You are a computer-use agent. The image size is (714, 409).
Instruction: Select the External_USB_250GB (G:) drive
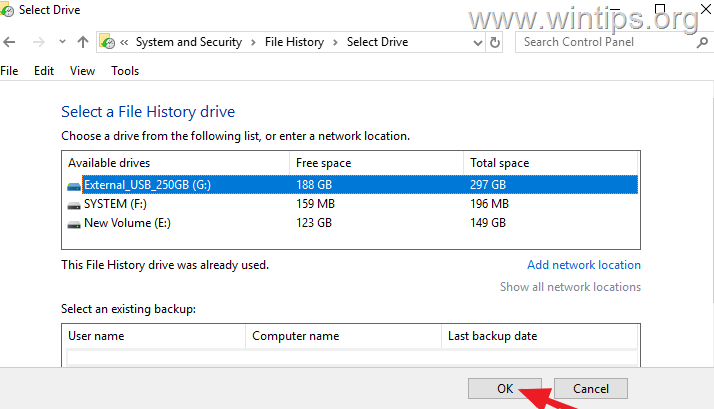352,184
